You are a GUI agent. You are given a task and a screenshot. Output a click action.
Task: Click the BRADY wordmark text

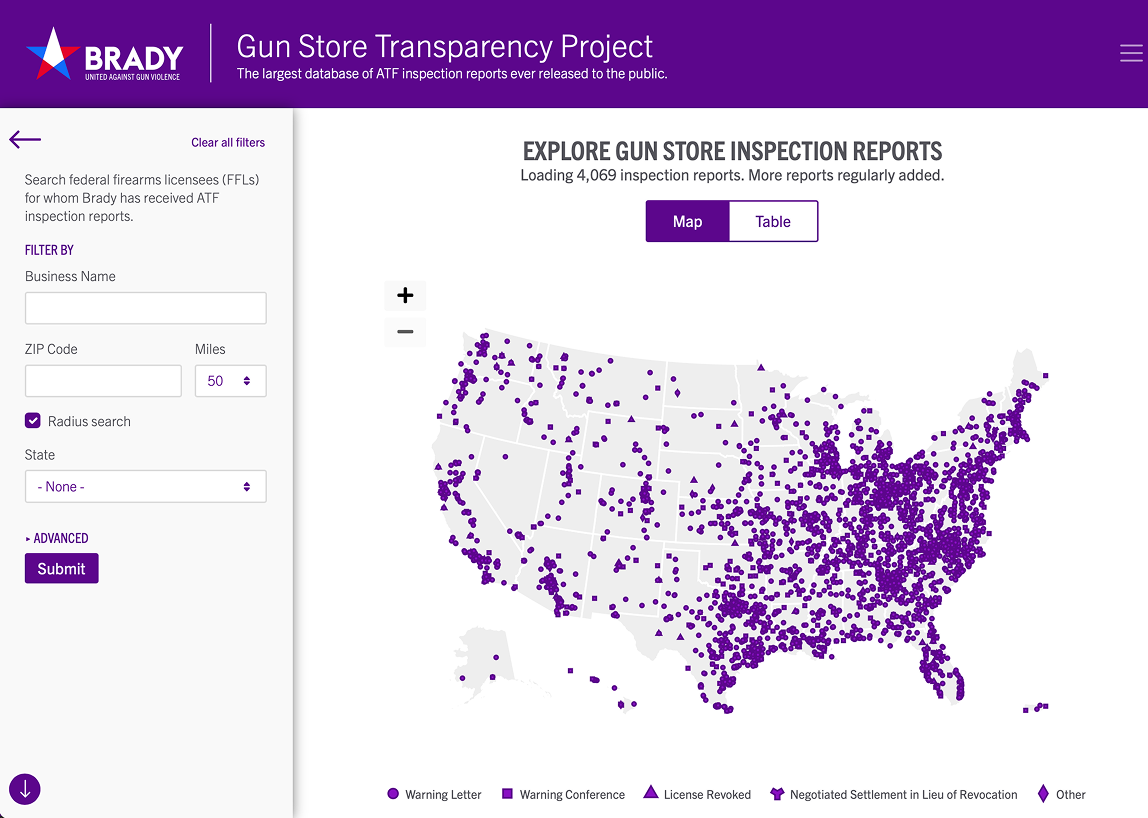[134, 58]
